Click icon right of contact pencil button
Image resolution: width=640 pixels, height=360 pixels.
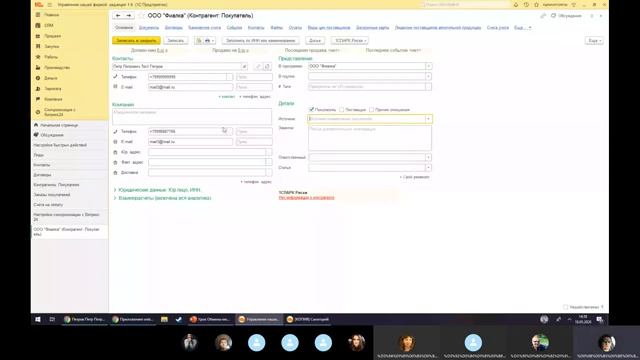pyautogui.click(x=267, y=66)
